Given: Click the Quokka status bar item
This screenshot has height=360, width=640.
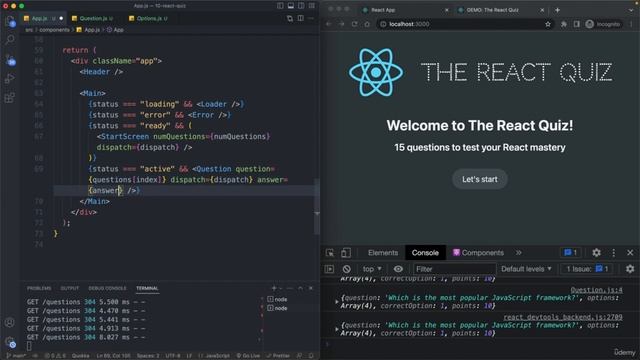Looking at the screenshot, I should pyautogui.click(x=80, y=356).
